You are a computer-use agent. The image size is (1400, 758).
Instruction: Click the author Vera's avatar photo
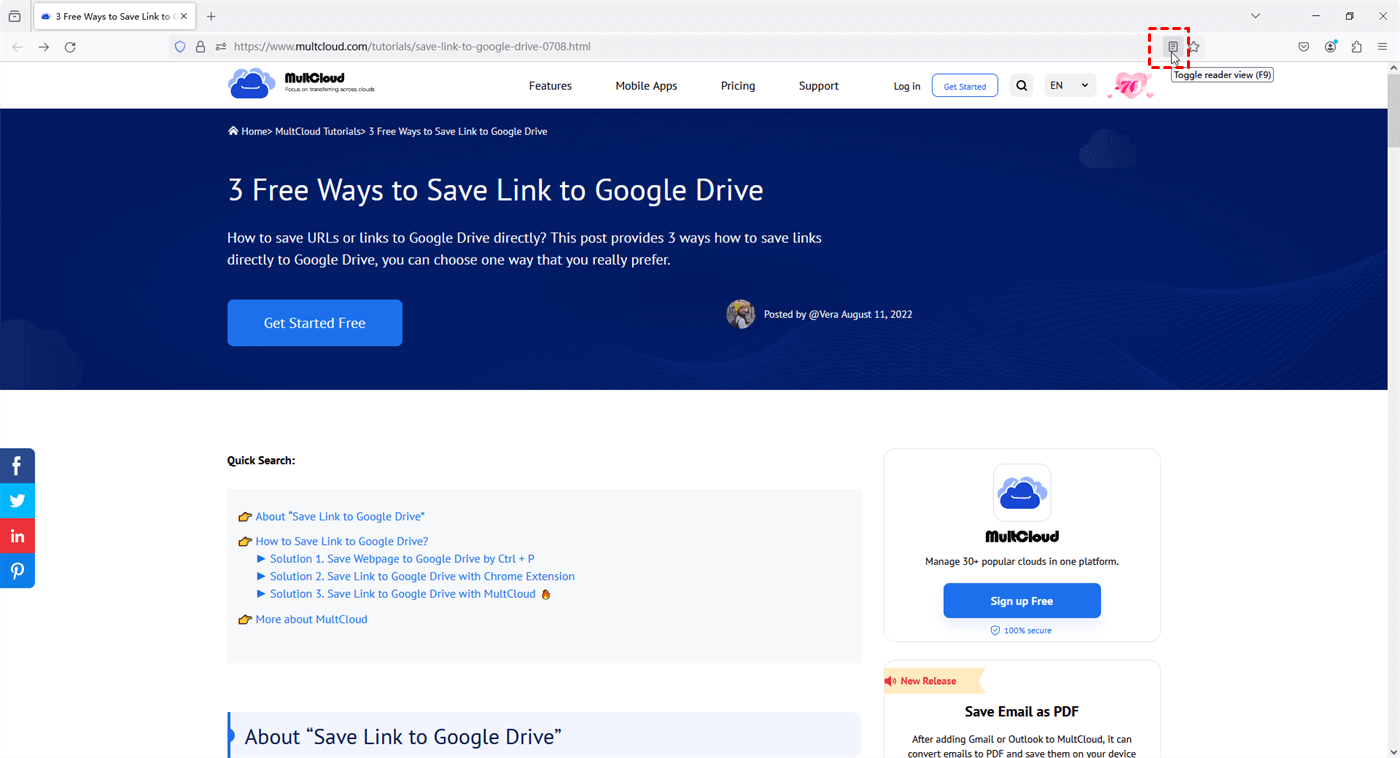click(x=741, y=314)
